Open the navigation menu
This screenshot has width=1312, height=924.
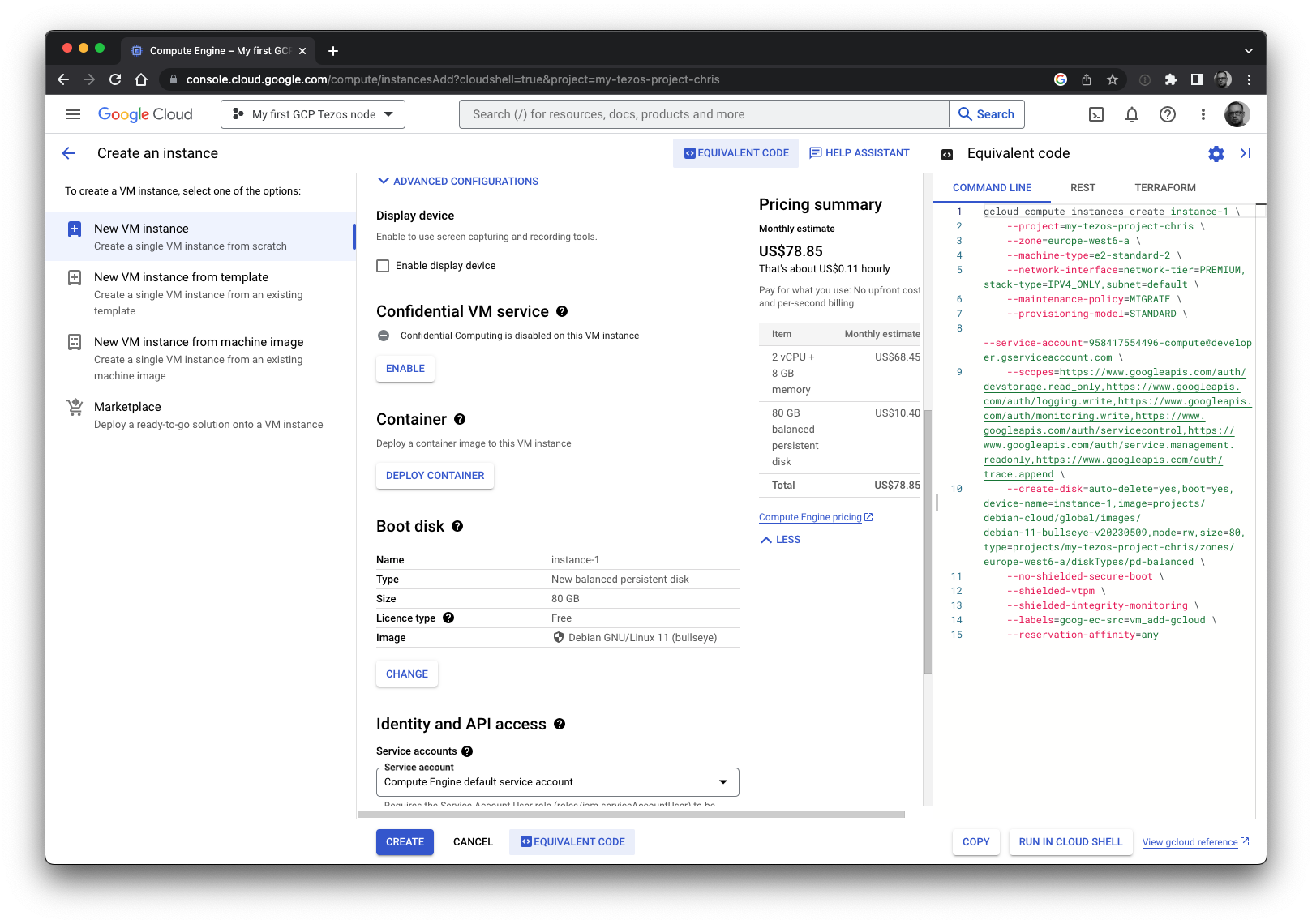click(x=72, y=113)
